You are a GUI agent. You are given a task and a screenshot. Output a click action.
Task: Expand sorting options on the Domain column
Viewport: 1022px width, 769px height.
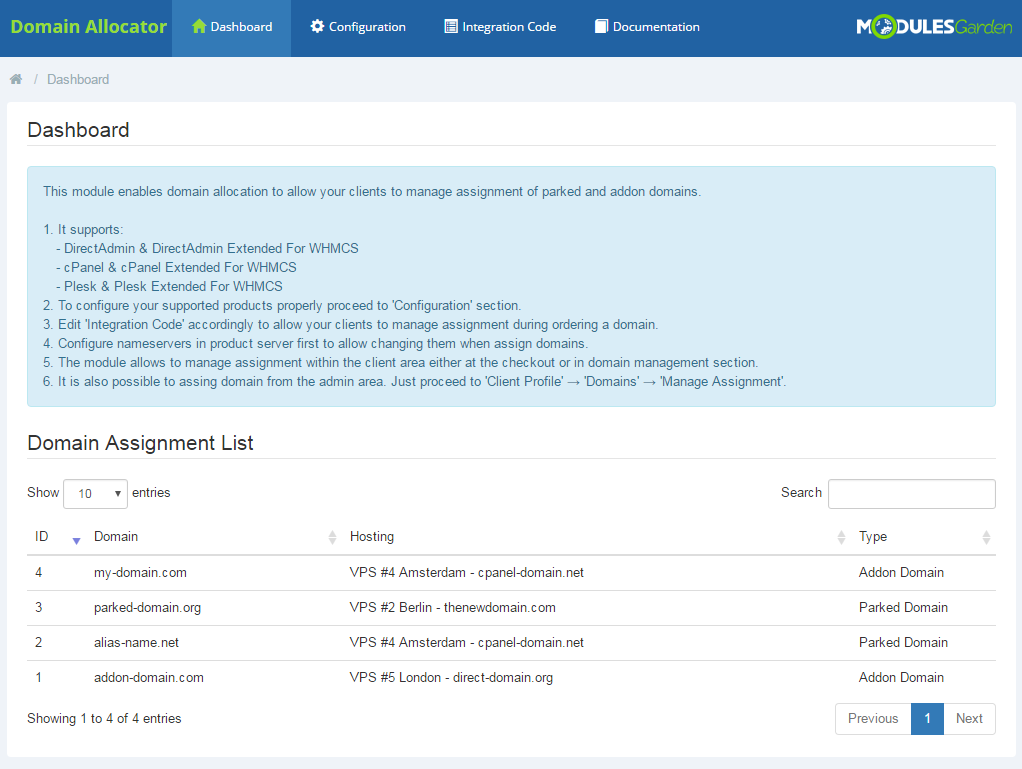(x=333, y=537)
